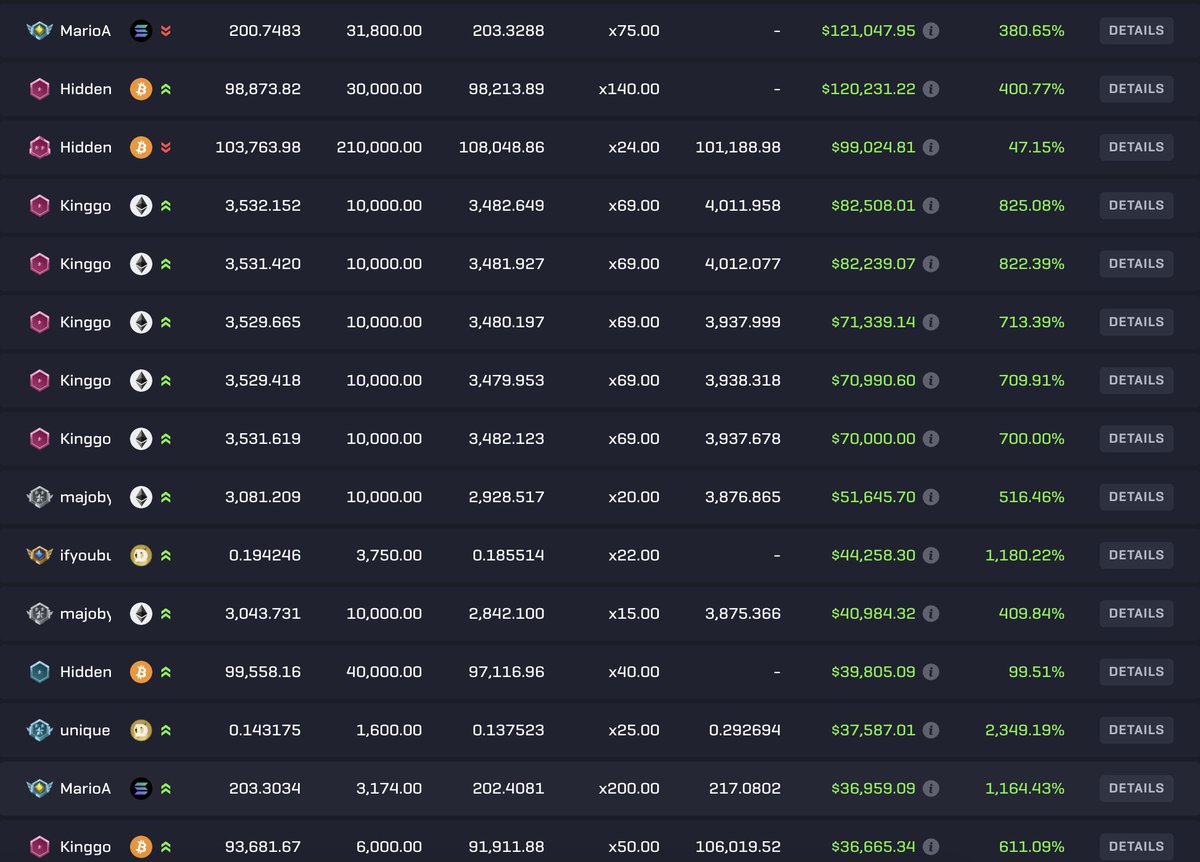
Task: Click the Bitcoin icon in the 98,873.82 row
Action: click(141, 89)
